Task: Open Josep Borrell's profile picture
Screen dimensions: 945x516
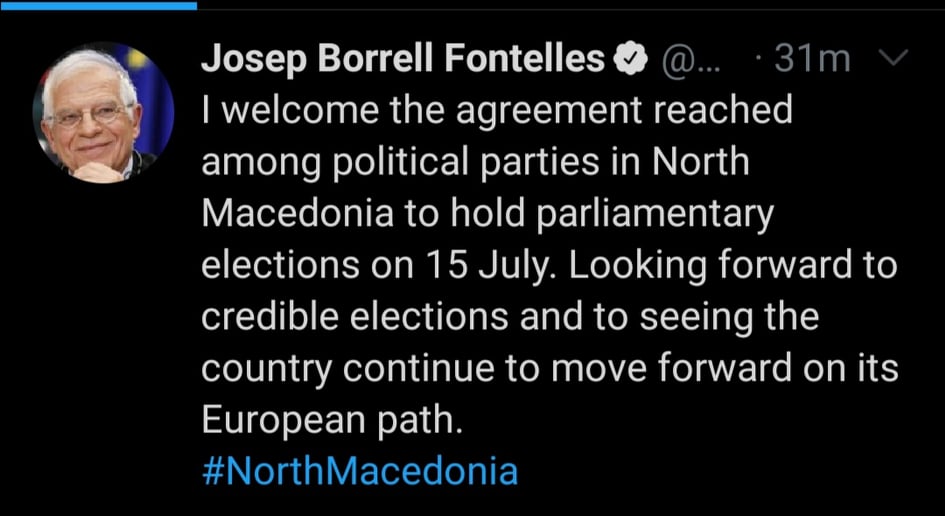Action: (x=103, y=113)
